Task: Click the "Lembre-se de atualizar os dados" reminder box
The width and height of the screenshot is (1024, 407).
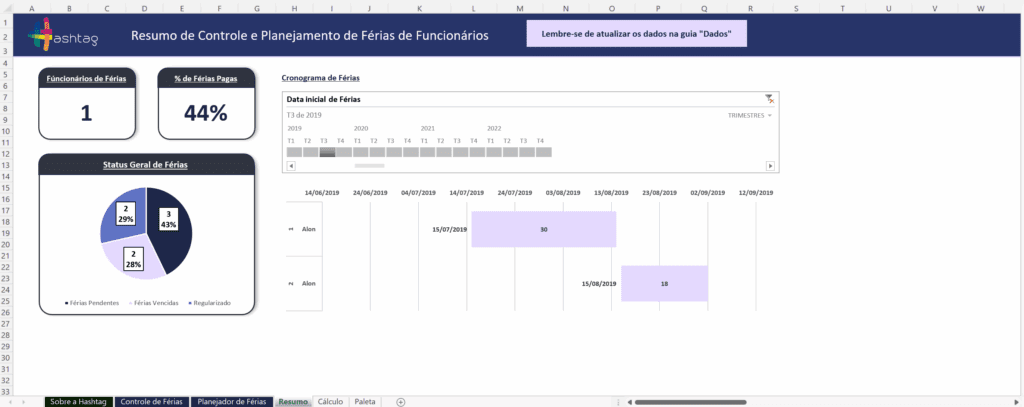Action: [637, 34]
